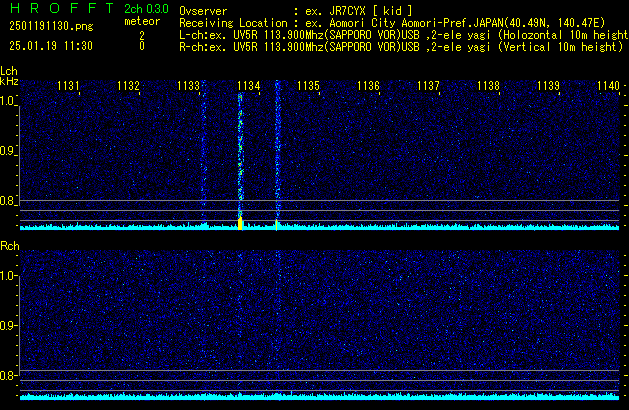Click the Lch 1.0 kHz axis label
This screenshot has width=629, height=410.
coord(7,101)
